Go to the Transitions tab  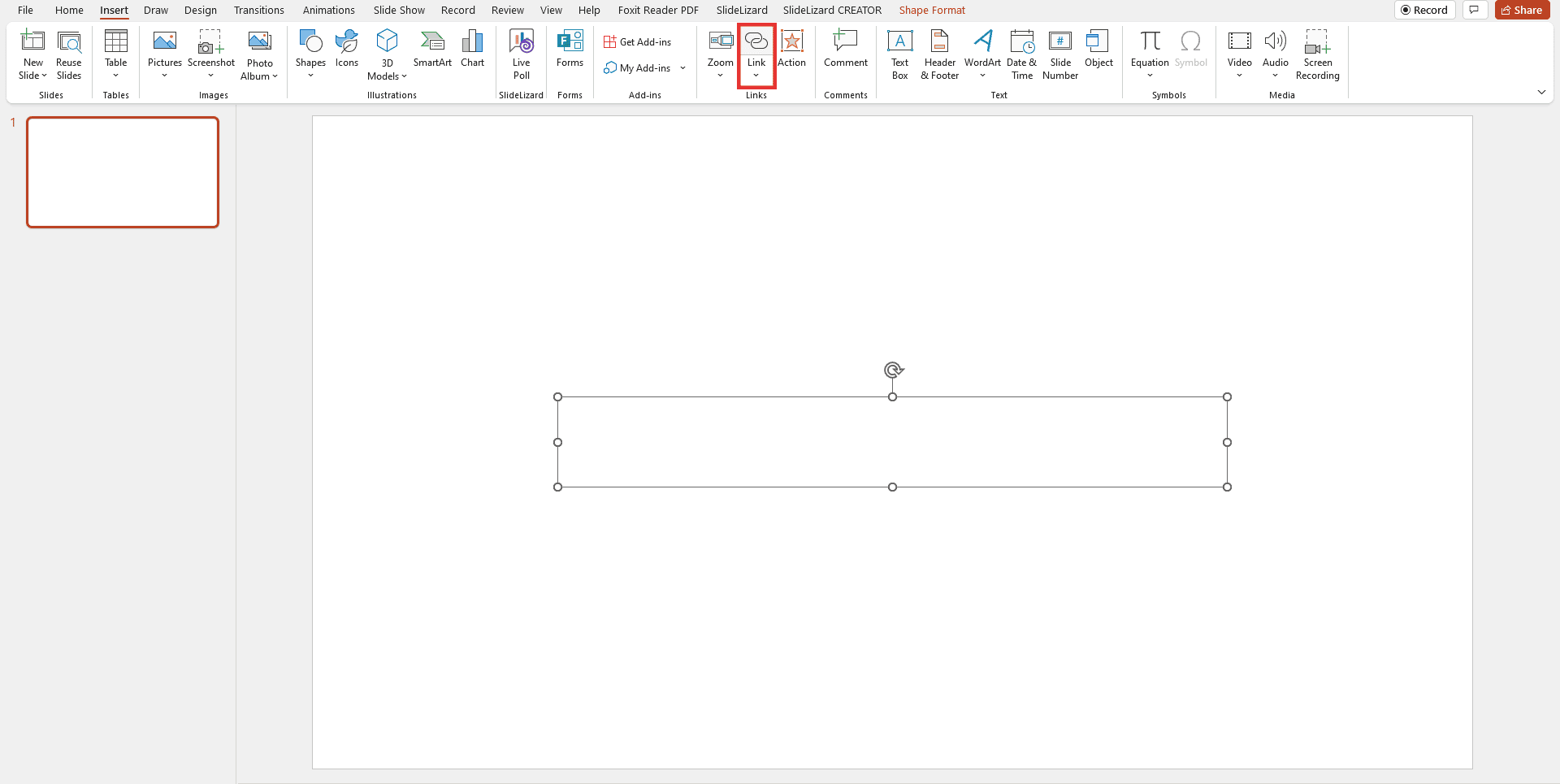pyautogui.click(x=259, y=11)
